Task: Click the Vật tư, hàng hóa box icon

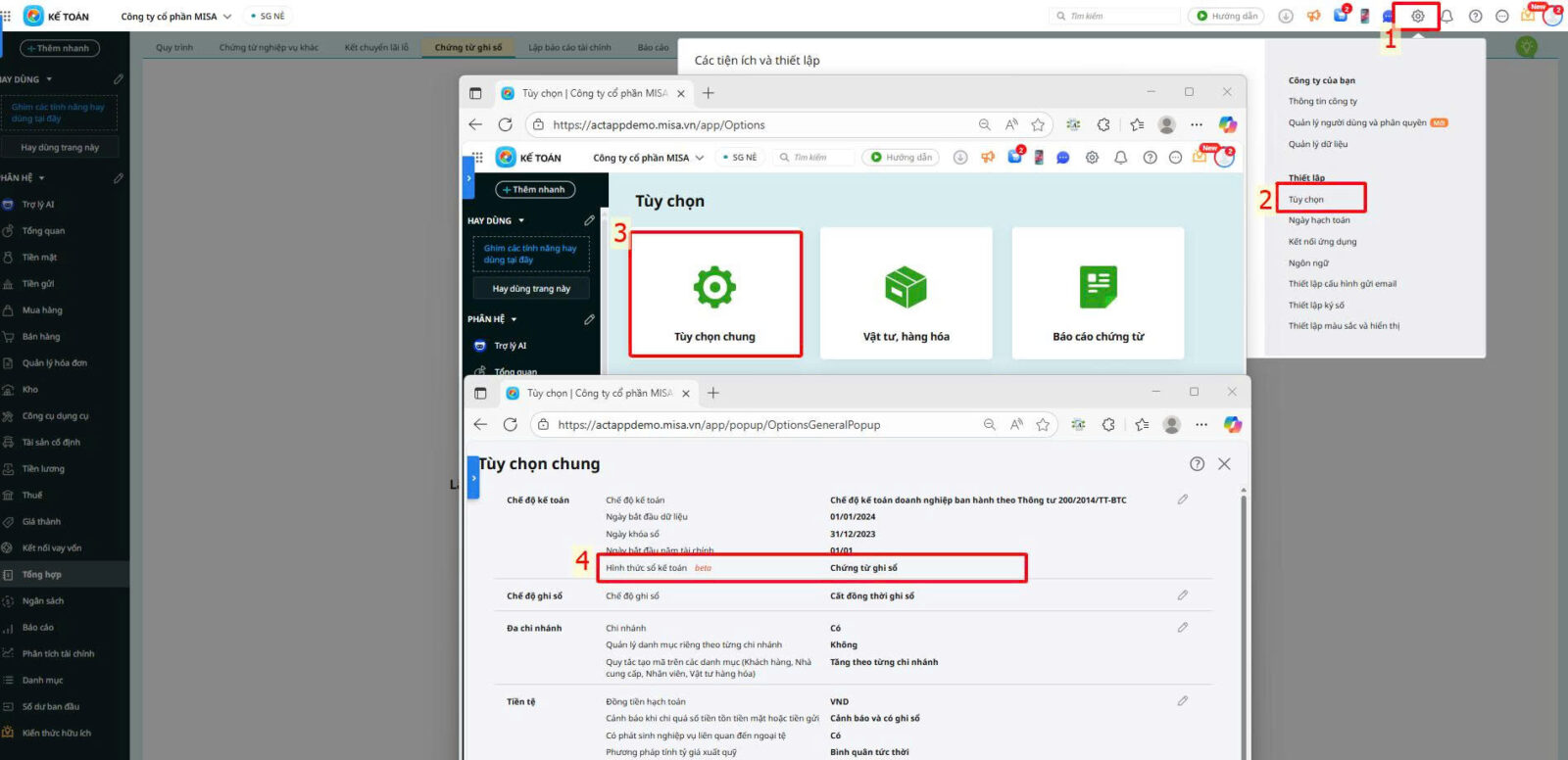Action: [906, 287]
